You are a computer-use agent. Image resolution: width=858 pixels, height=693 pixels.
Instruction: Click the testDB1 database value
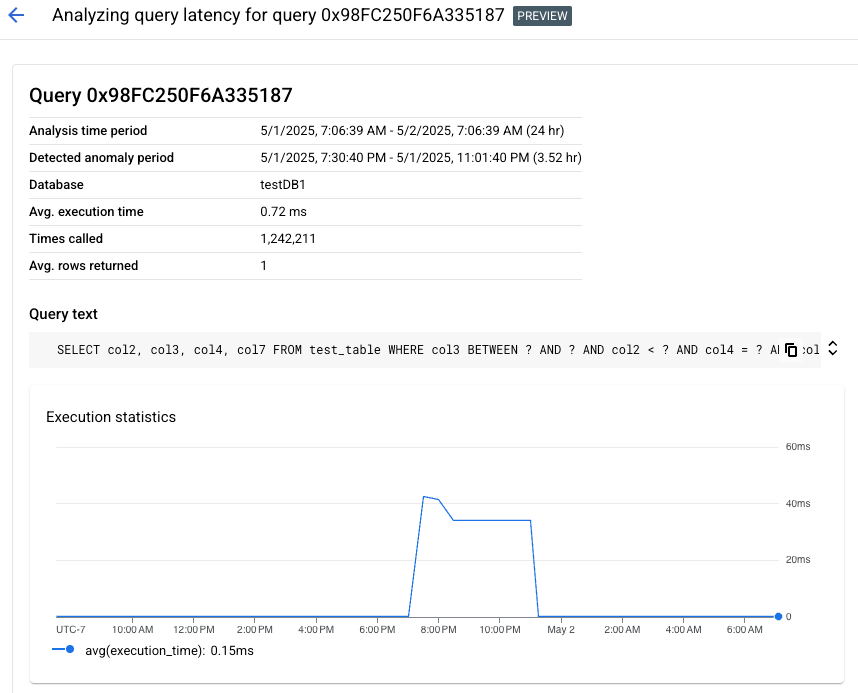point(279,184)
